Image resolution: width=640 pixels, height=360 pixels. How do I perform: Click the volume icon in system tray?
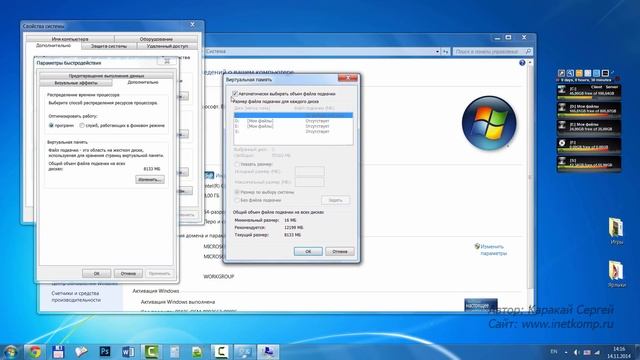[x=576, y=352]
